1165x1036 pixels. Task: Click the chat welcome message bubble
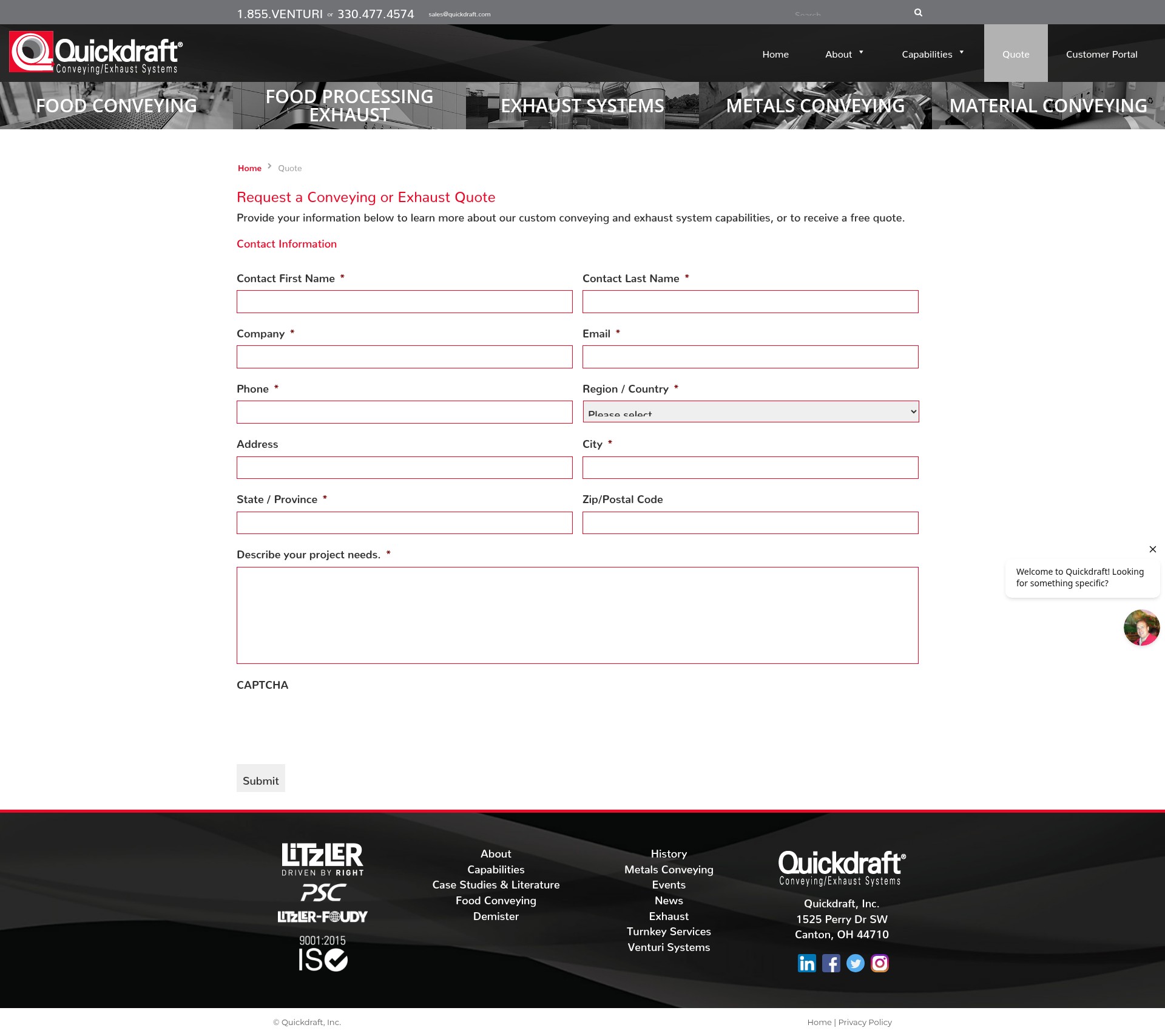(x=1082, y=578)
